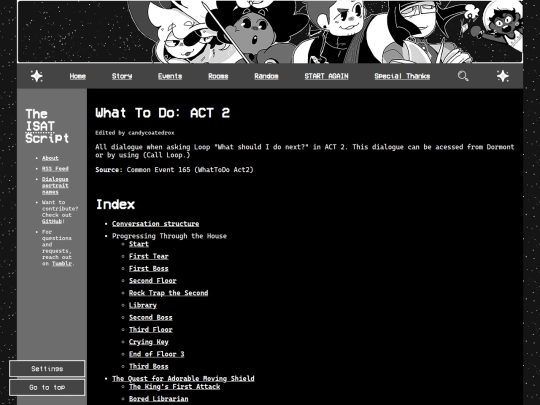This screenshot has width=540, height=405.
Task: Open the RSS Feed link
Action: (x=55, y=168)
